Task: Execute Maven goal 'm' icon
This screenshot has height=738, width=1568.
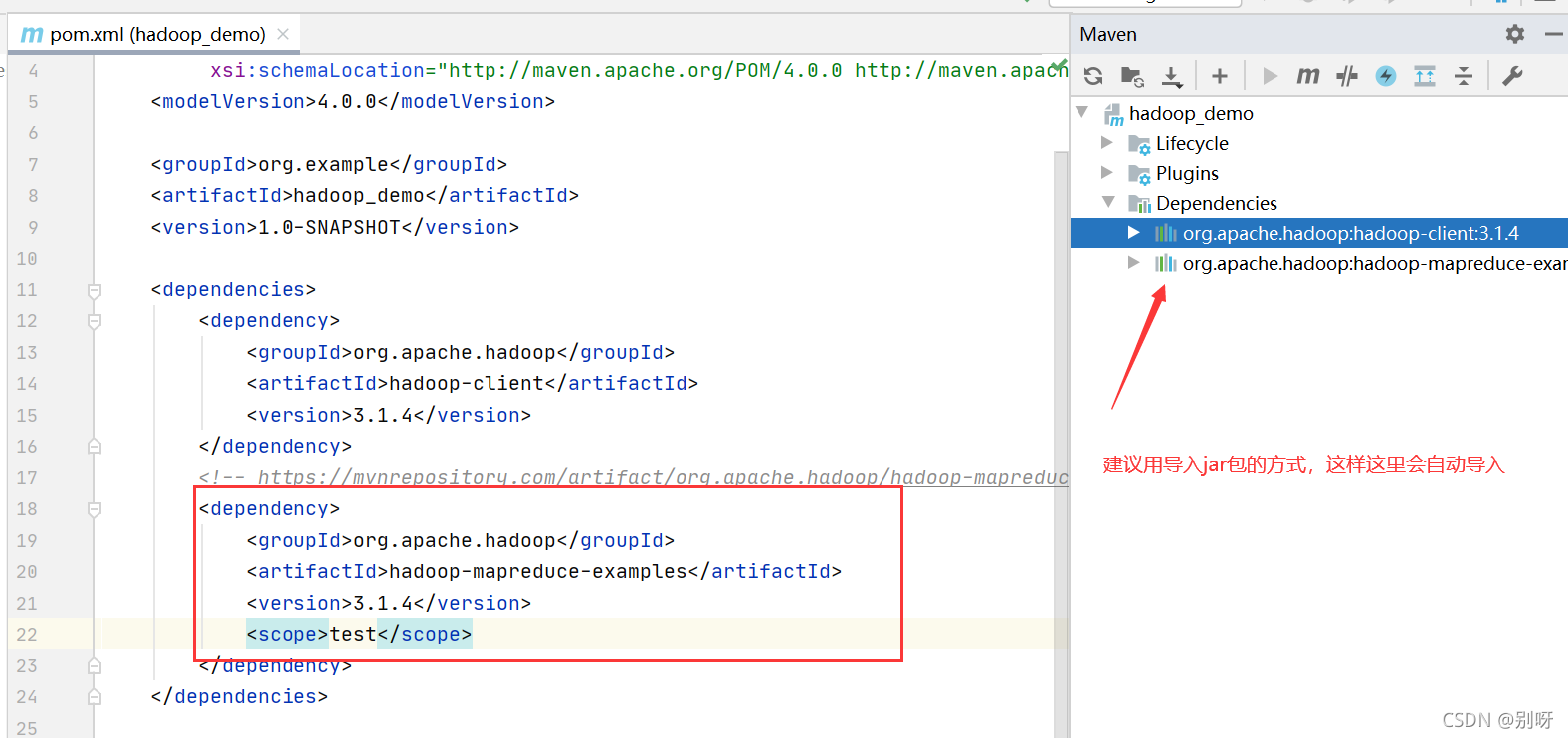Action: click(1308, 76)
